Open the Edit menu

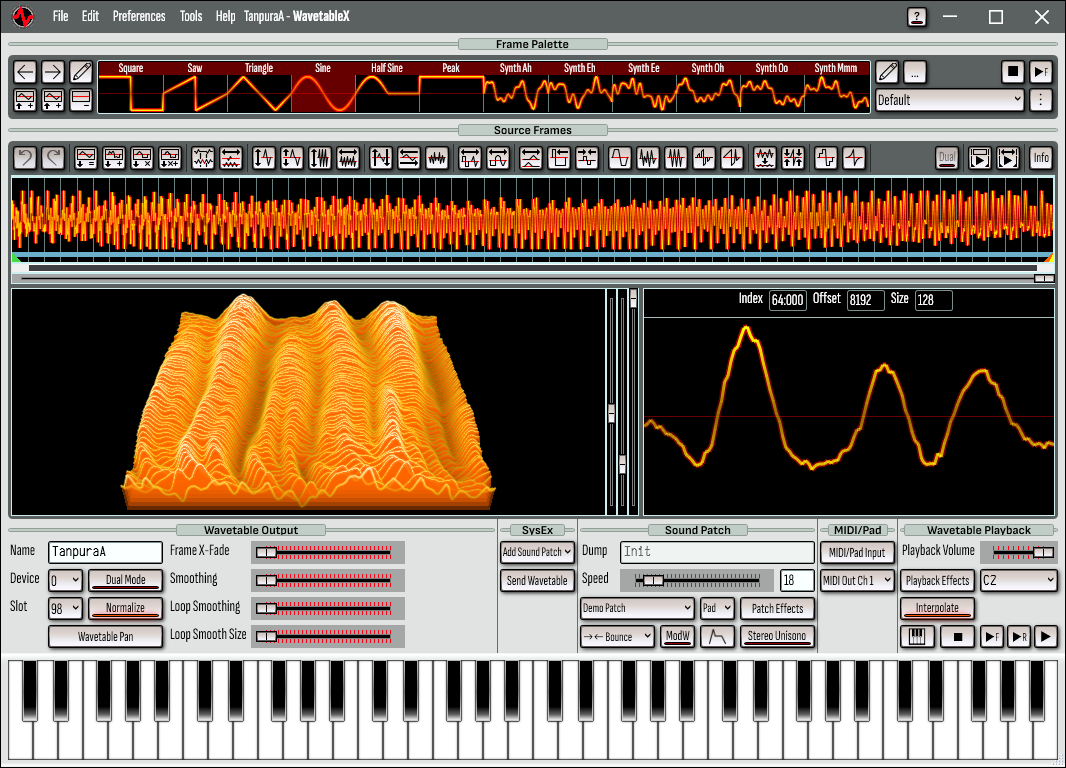point(90,16)
